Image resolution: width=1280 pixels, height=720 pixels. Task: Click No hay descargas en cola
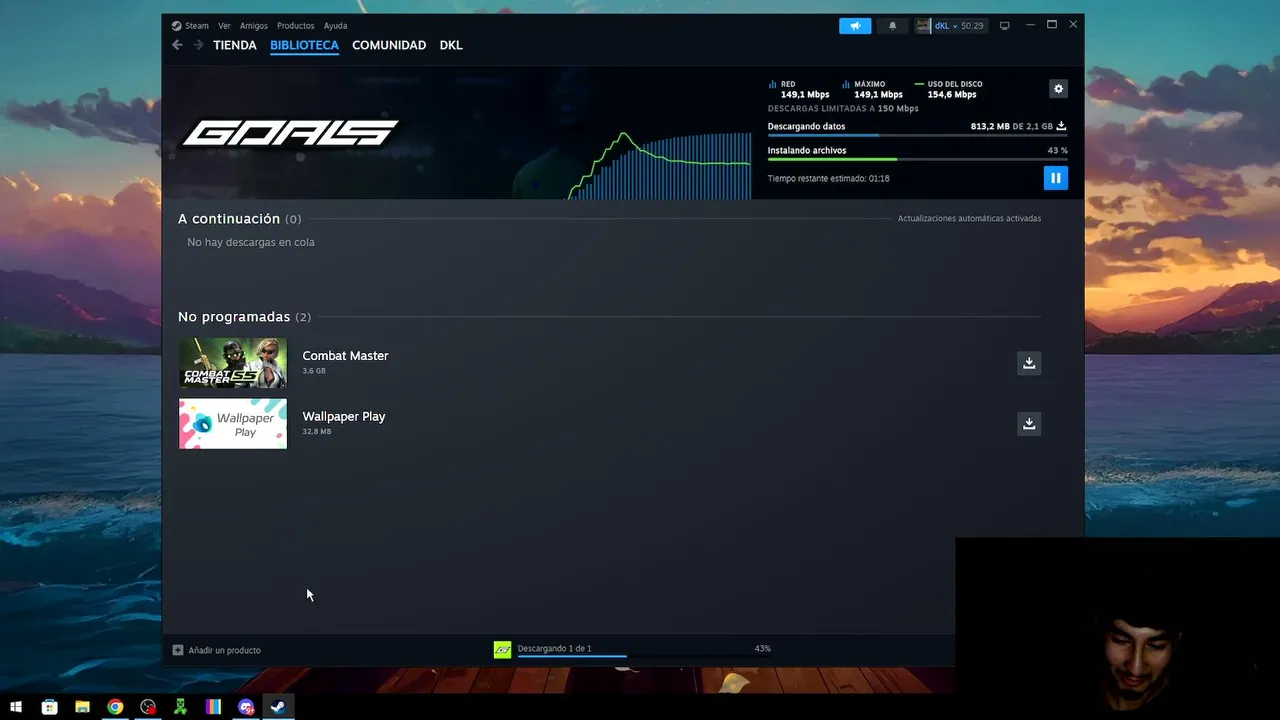click(251, 242)
